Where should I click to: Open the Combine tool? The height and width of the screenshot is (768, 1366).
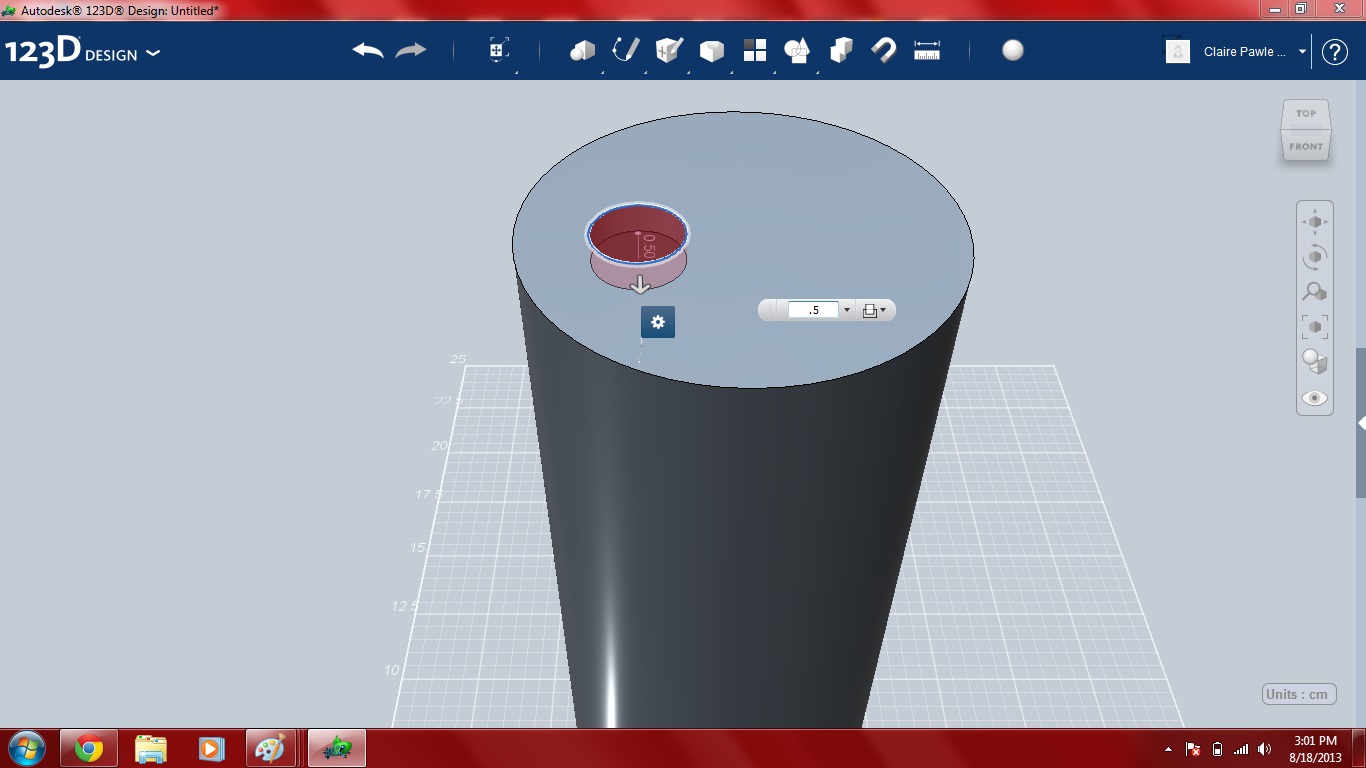[841, 51]
